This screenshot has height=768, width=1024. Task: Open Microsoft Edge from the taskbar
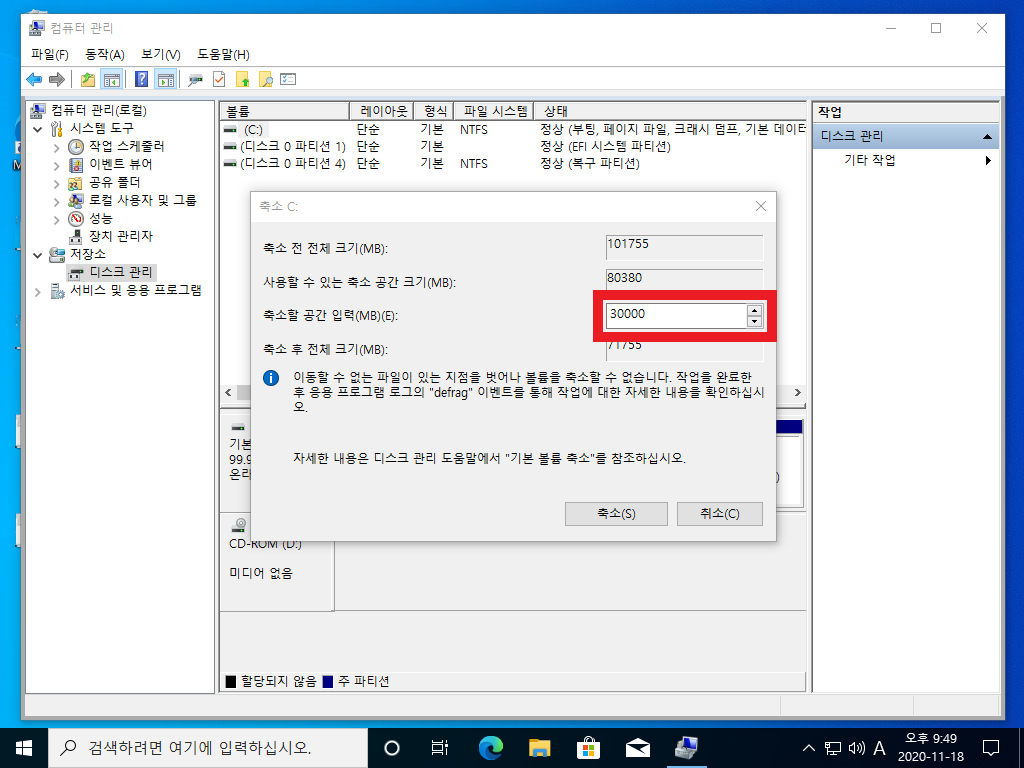(x=491, y=747)
